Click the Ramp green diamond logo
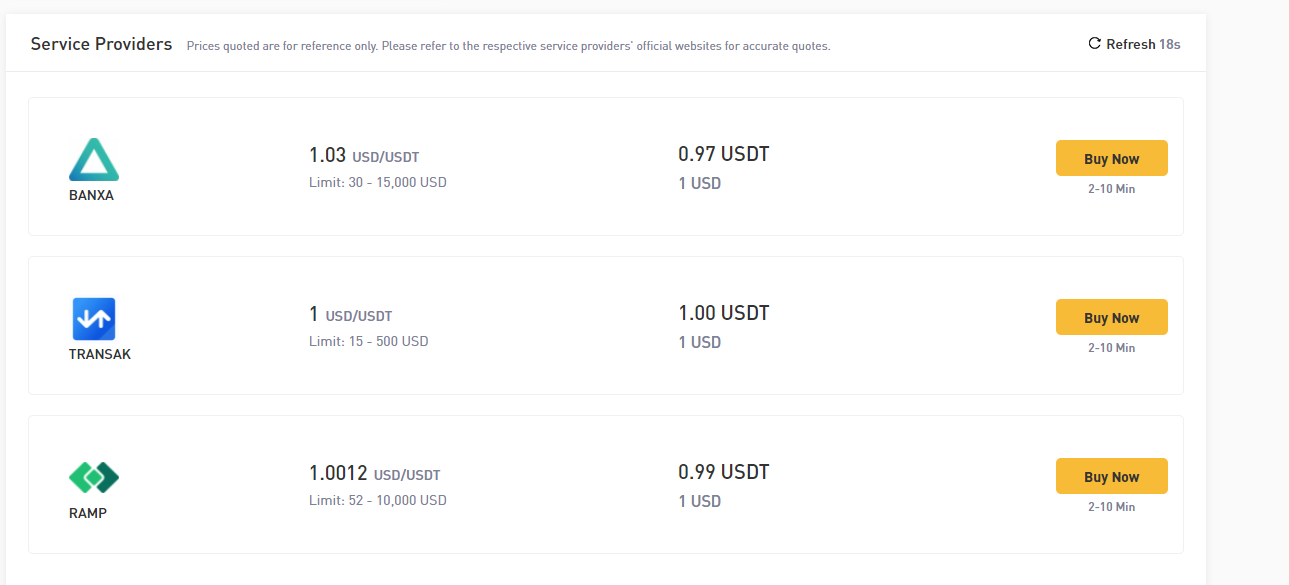The width and height of the screenshot is (1289, 585). point(94,478)
